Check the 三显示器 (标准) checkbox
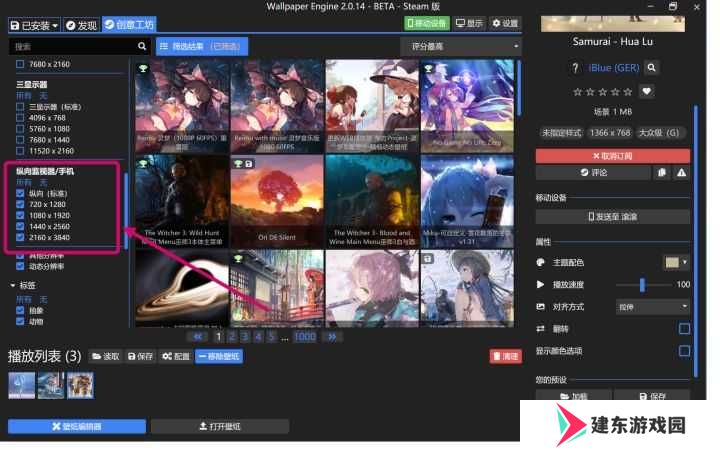 pyautogui.click(x=20, y=107)
